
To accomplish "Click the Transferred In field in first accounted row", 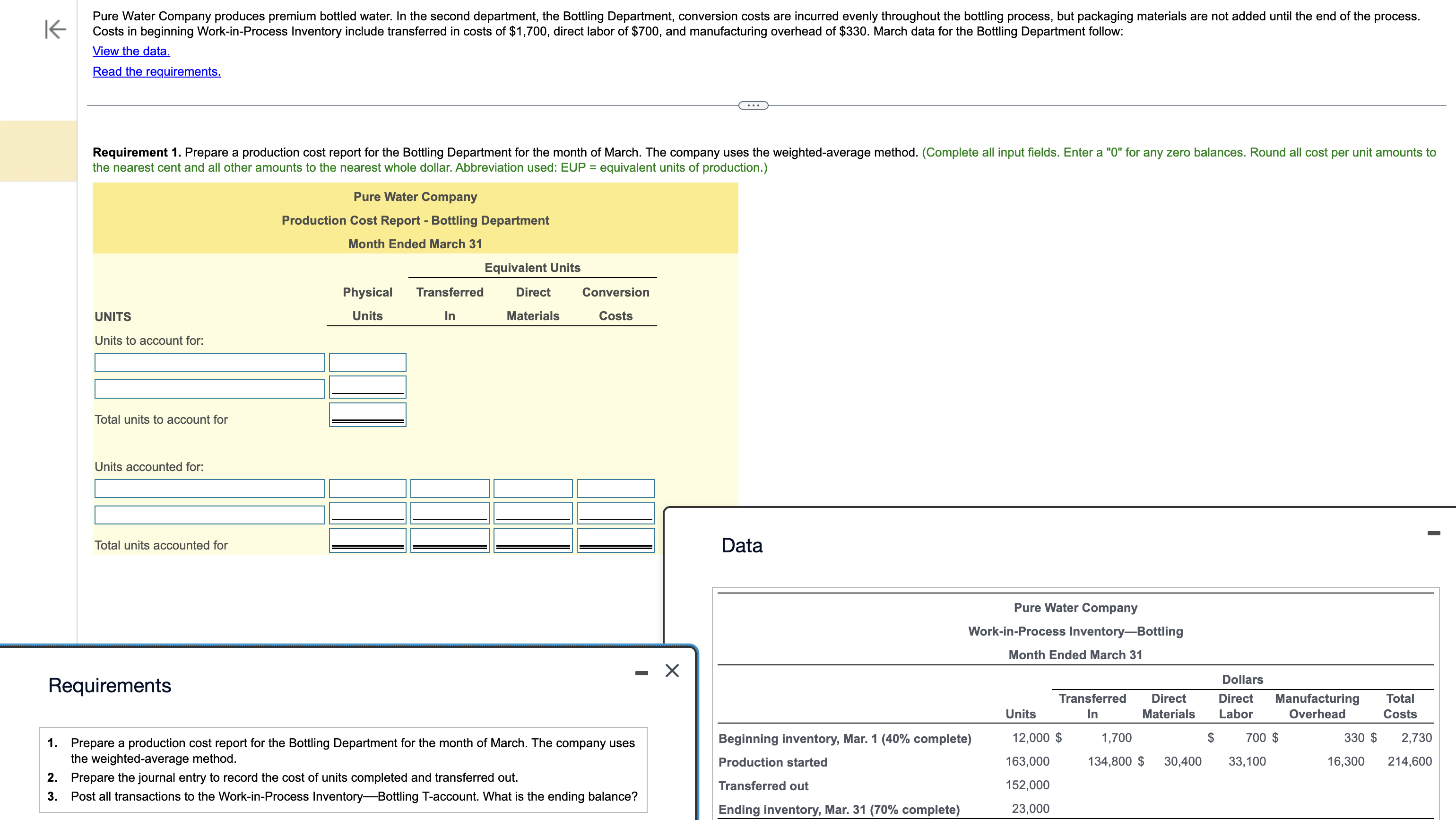I will click(x=450, y=488).
